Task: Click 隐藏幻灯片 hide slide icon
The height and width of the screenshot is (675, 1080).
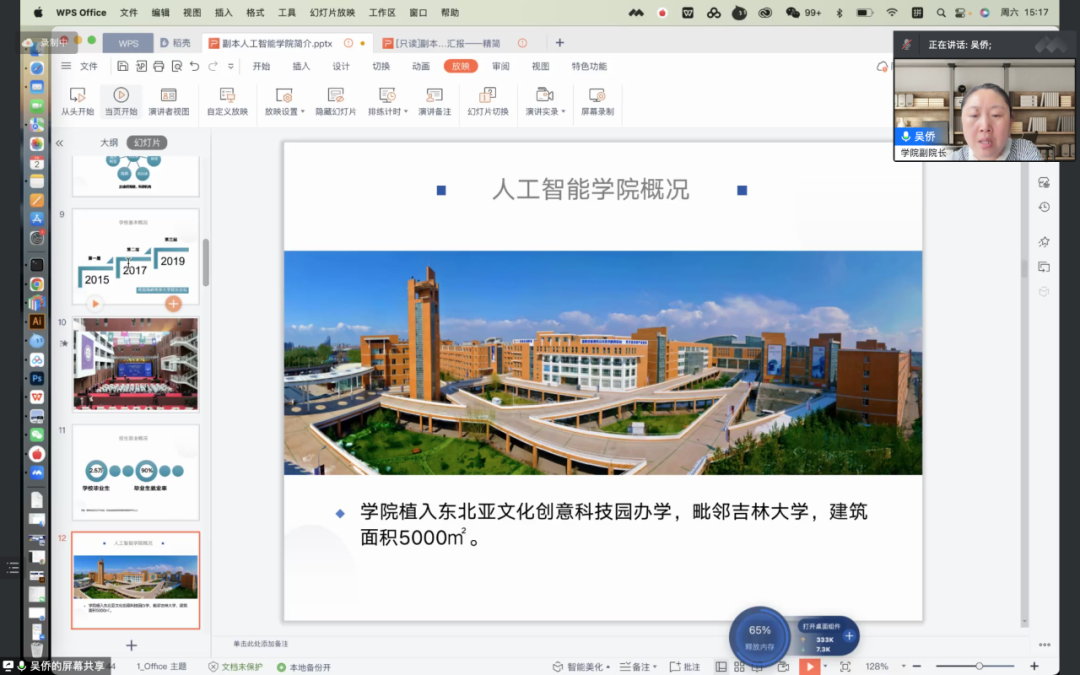Action: (336, 95)
